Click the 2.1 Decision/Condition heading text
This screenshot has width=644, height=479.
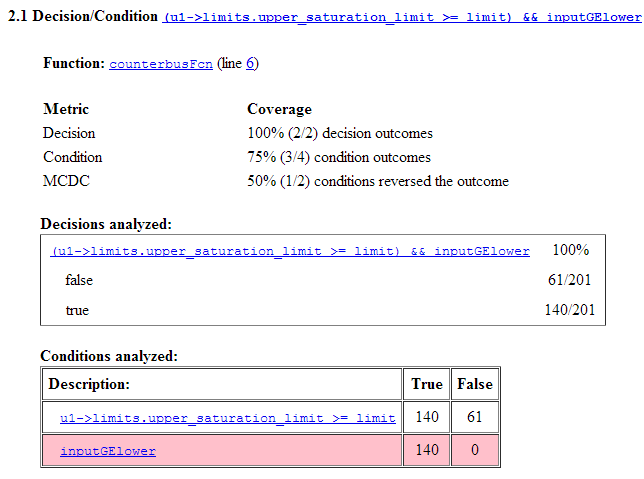click(83, 17)
